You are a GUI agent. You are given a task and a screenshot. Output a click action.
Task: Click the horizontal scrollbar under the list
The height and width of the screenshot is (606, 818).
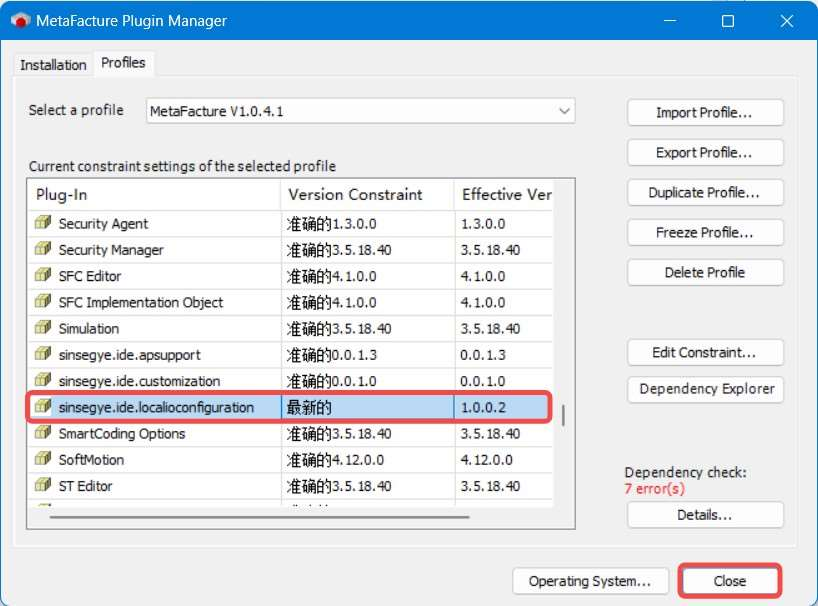(x=300, y=518)
